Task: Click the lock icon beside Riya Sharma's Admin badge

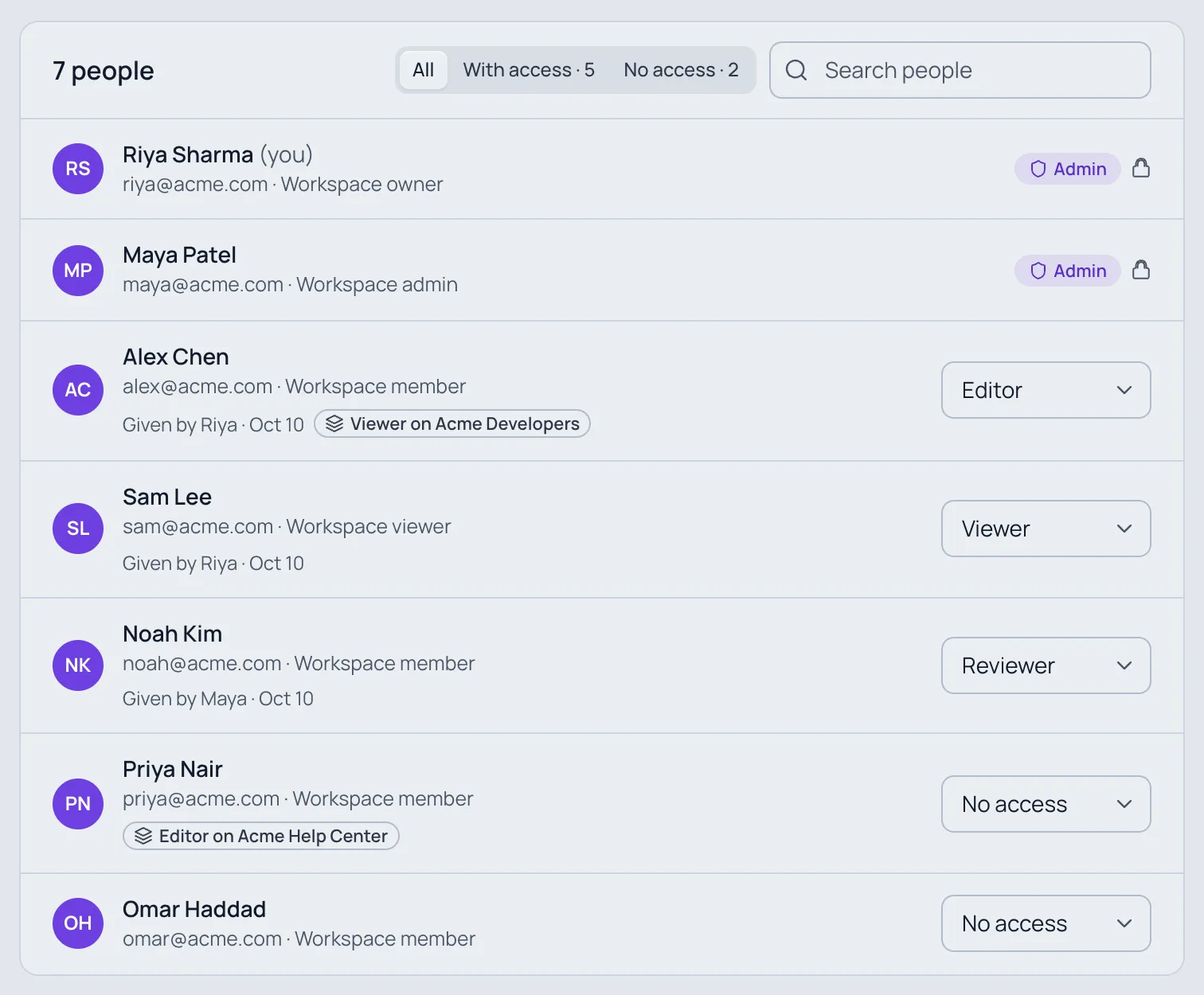Action: (x=1141, y=168)
